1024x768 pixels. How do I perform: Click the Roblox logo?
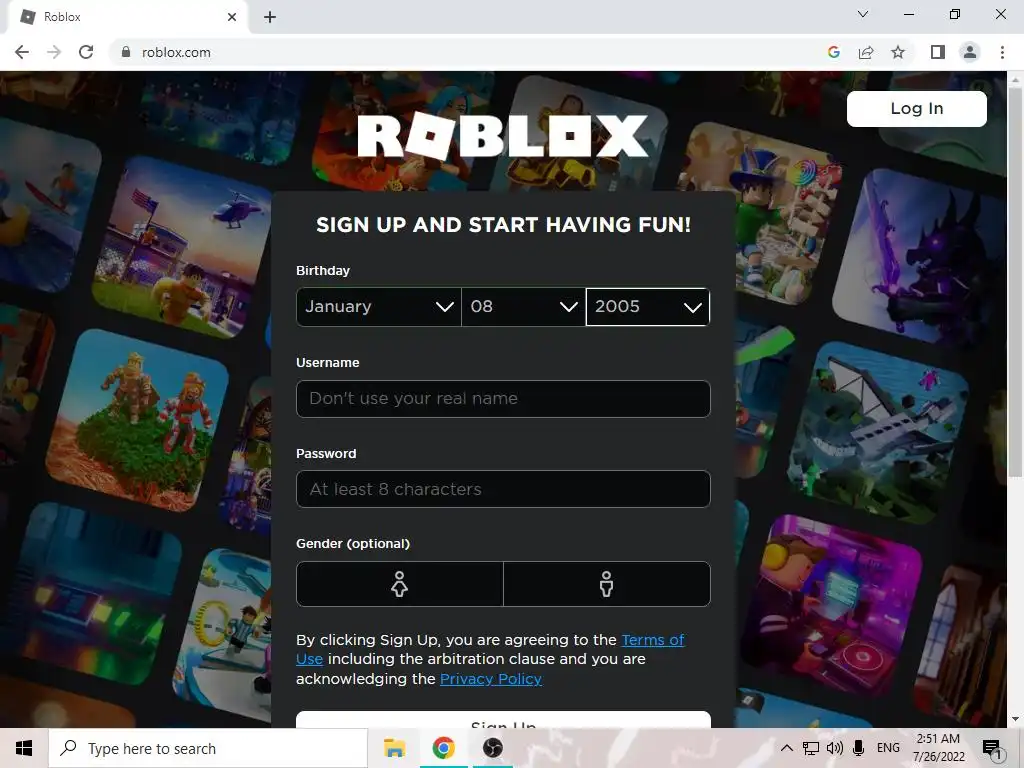(x=503, y=136)
